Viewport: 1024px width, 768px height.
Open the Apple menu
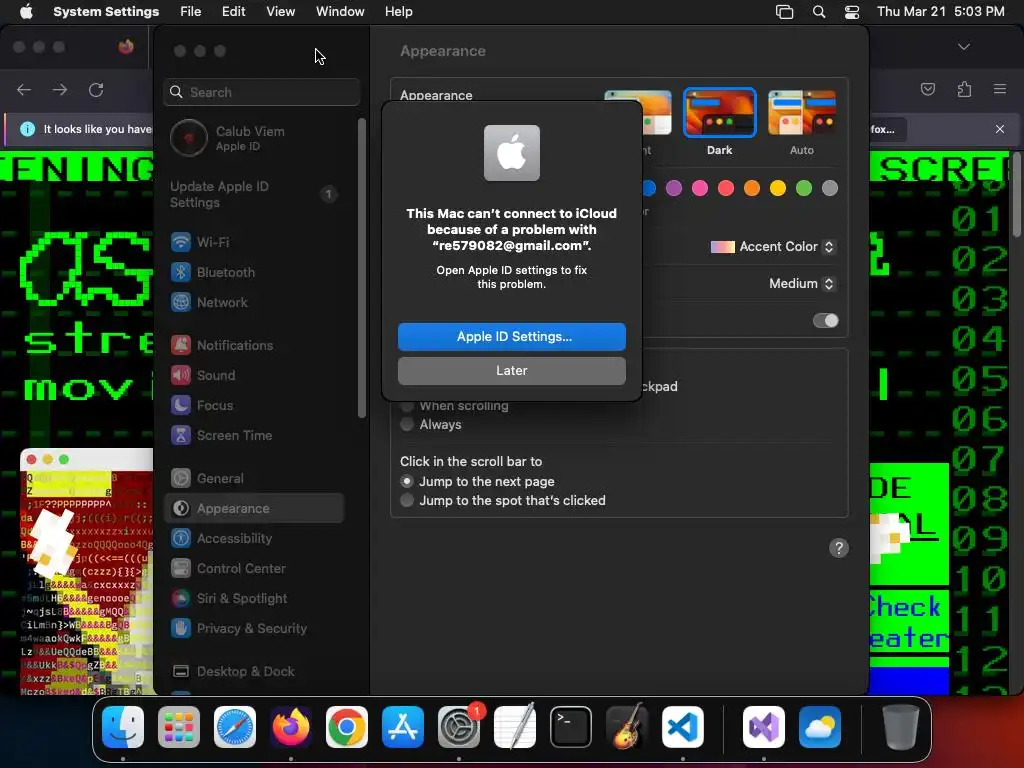[26, 12]
